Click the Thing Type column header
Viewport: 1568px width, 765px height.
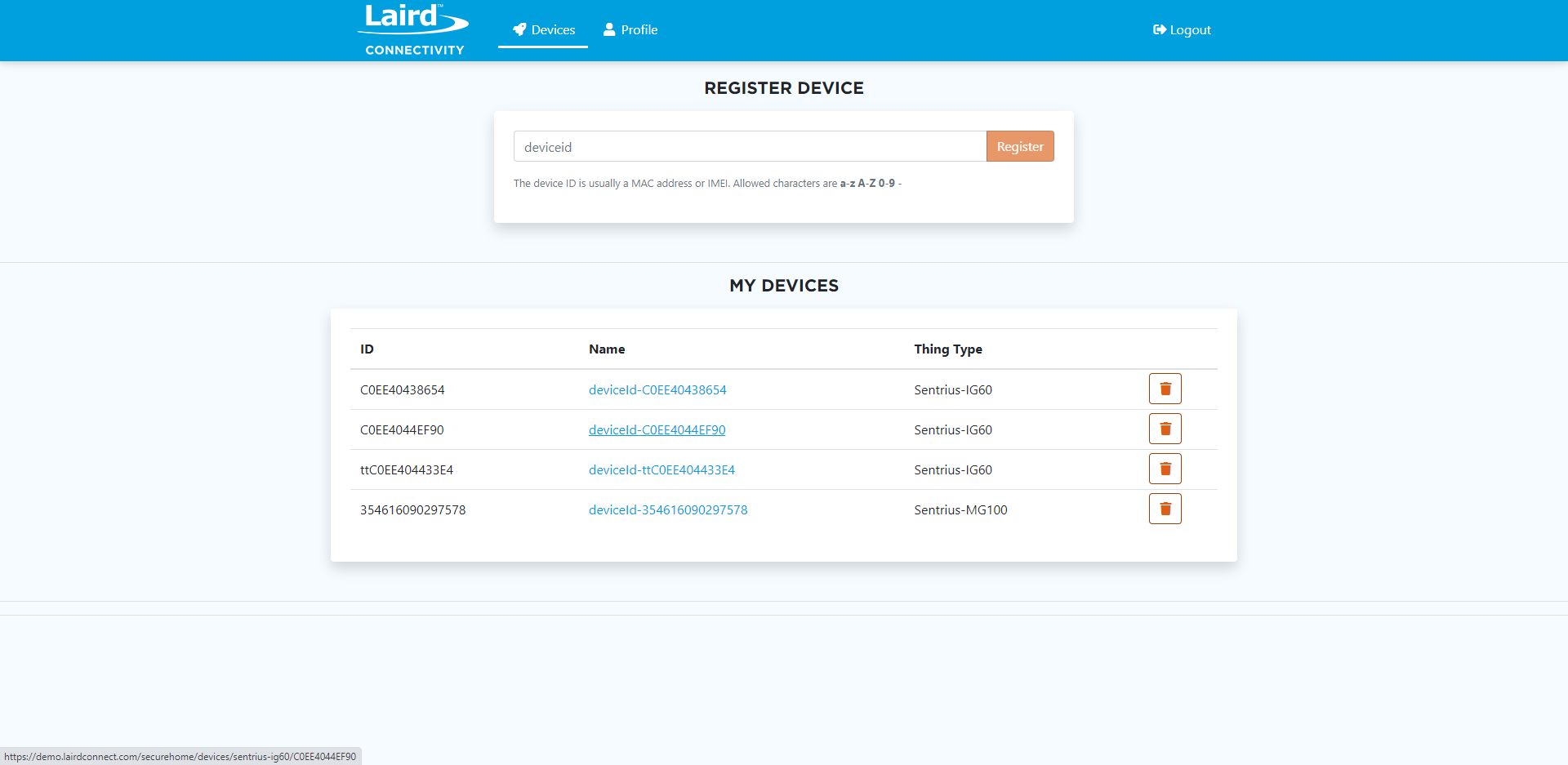point(947,349)
